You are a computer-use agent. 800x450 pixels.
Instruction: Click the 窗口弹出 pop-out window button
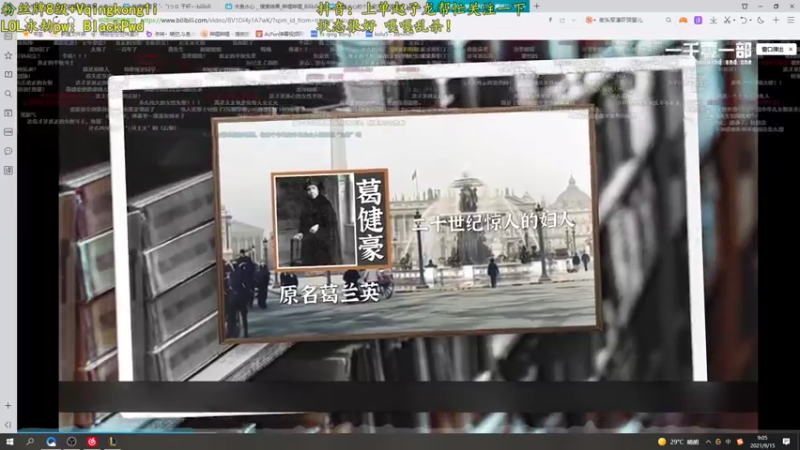[x=772, y=49]
